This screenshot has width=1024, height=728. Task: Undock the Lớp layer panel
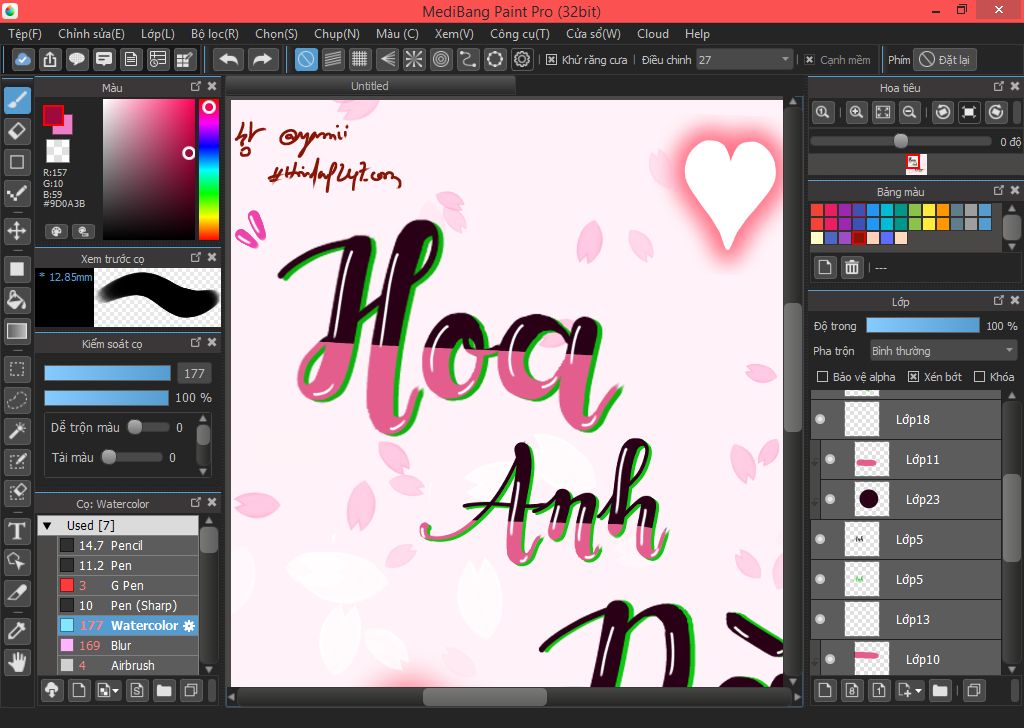(x=999, y=300)
